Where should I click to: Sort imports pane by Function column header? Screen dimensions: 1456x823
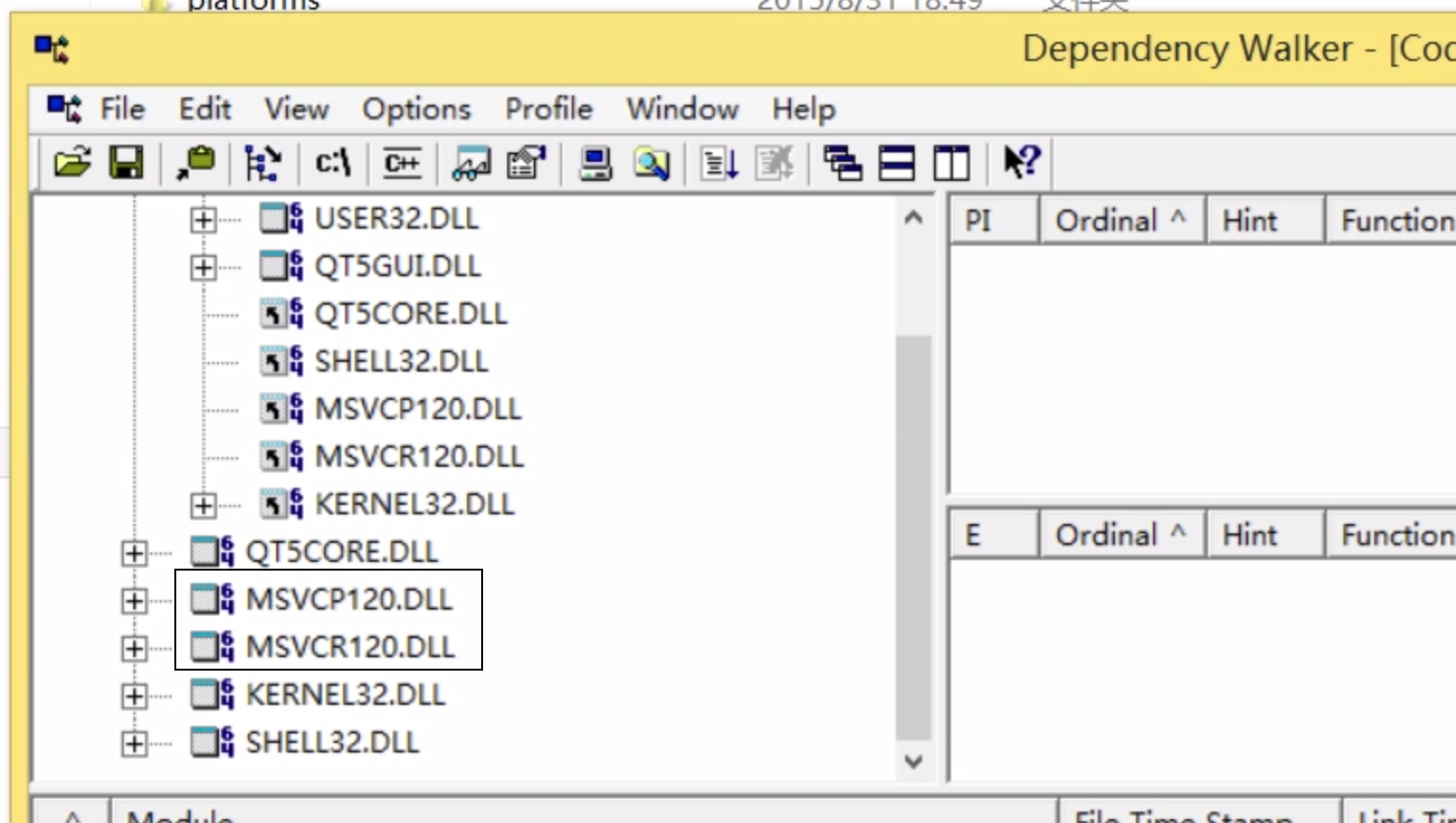pyautogui.click(x=1391, y=220)
